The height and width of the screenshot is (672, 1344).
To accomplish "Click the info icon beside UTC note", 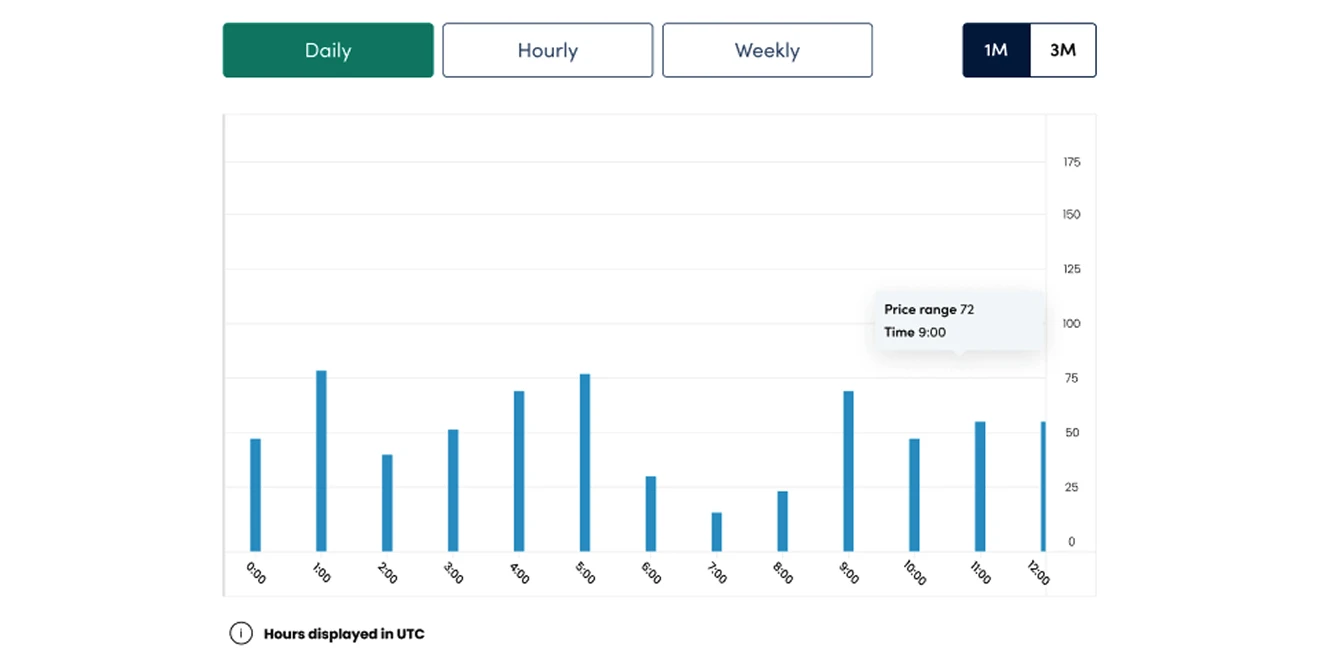I will pyautogui.click(x=241, y=633).
